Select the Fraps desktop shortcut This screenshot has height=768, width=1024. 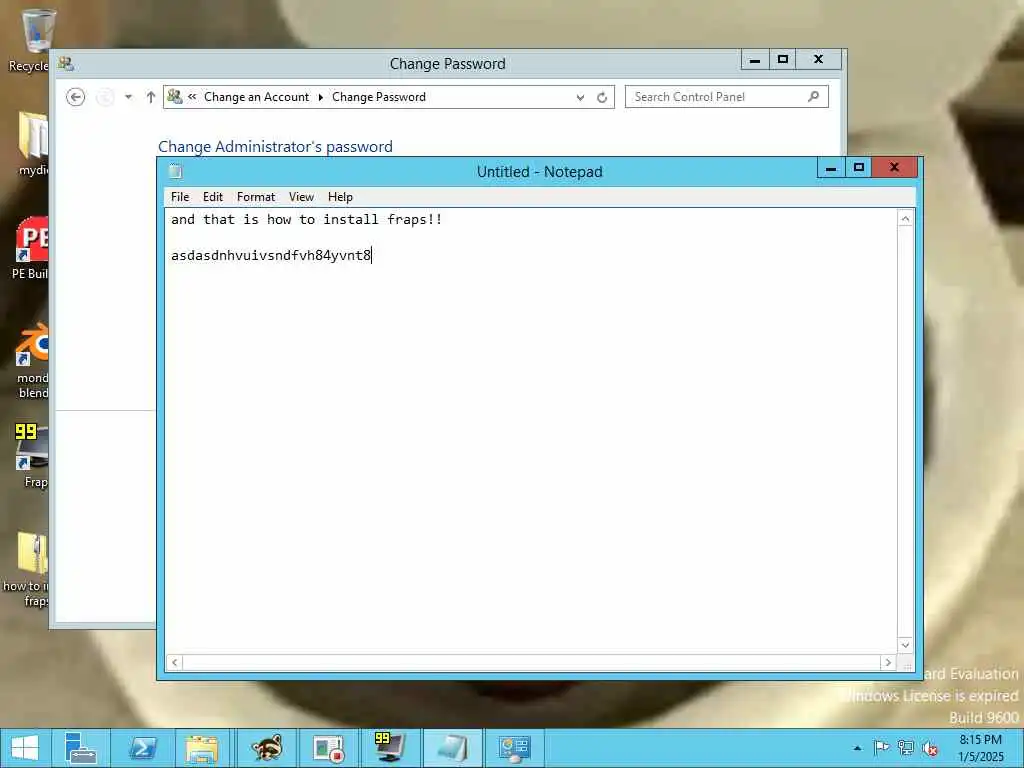tap(33, 456)
